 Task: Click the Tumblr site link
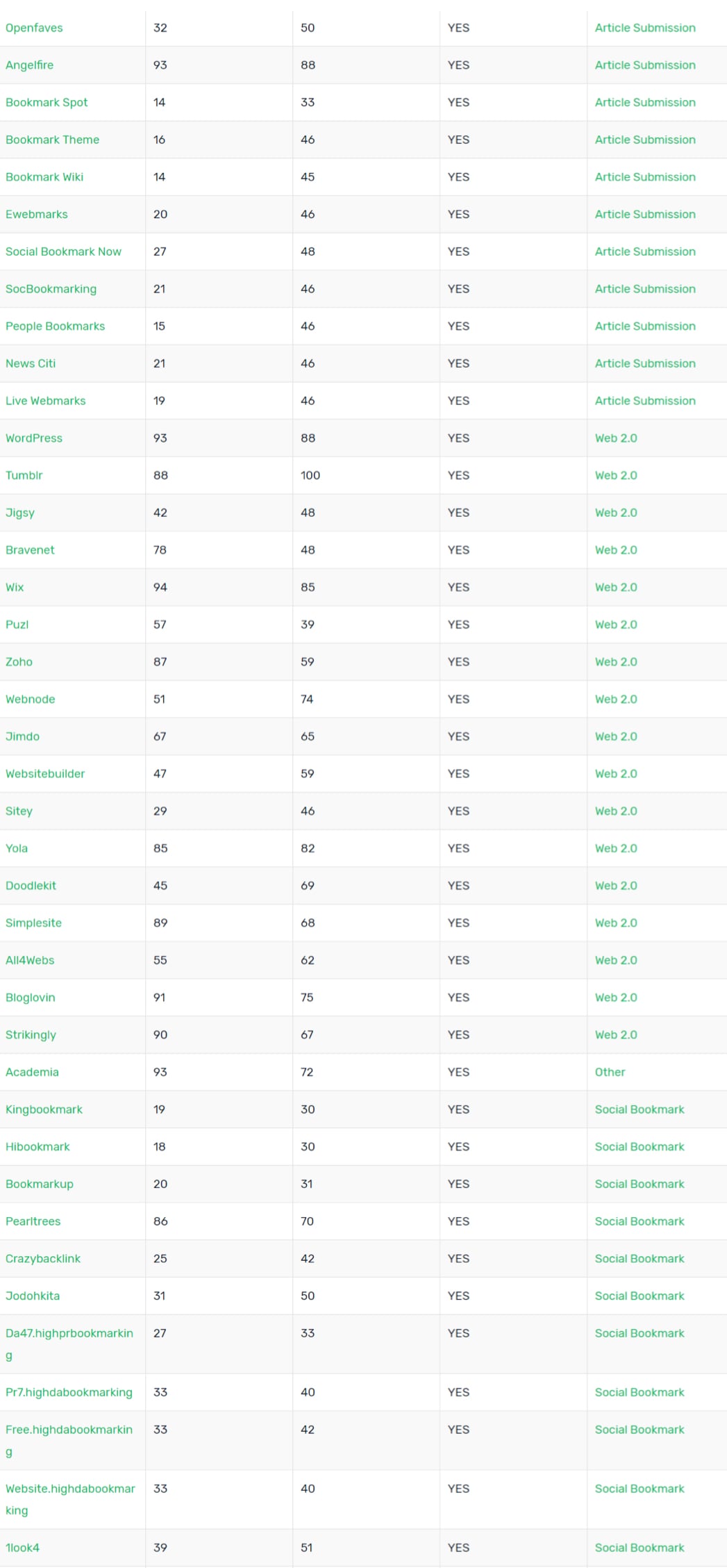pos(24,475)
